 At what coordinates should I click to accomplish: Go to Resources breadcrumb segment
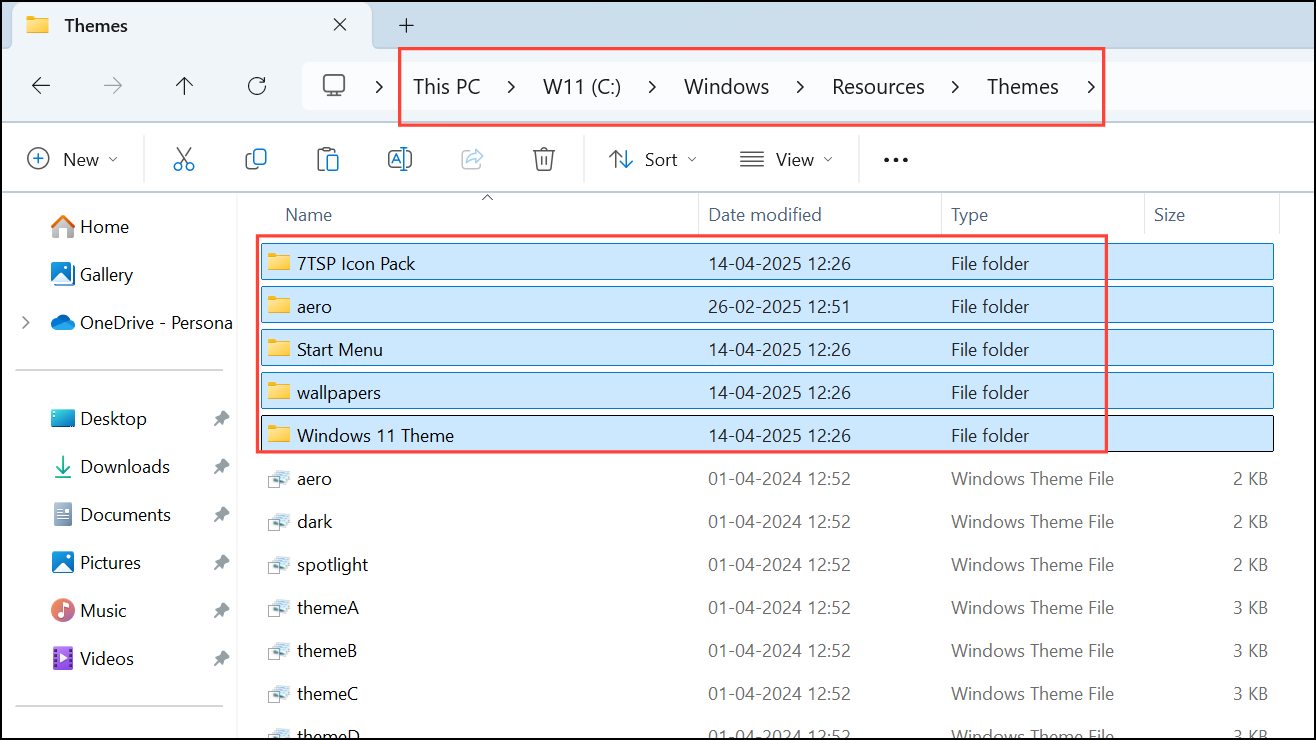point(878,87)
